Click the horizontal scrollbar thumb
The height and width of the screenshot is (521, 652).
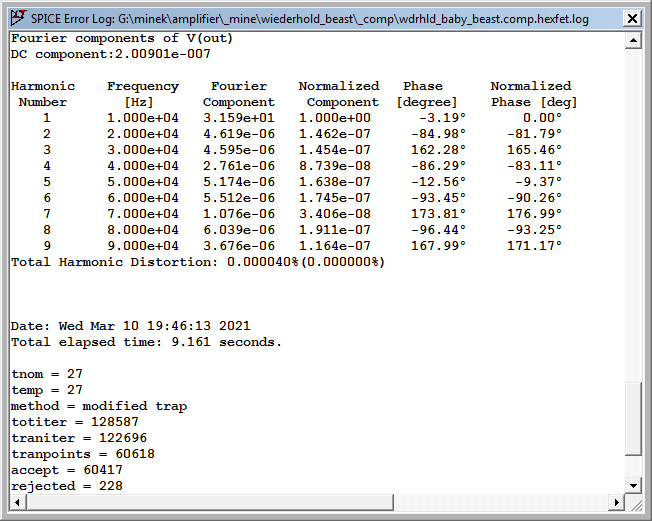pos(210,502)
